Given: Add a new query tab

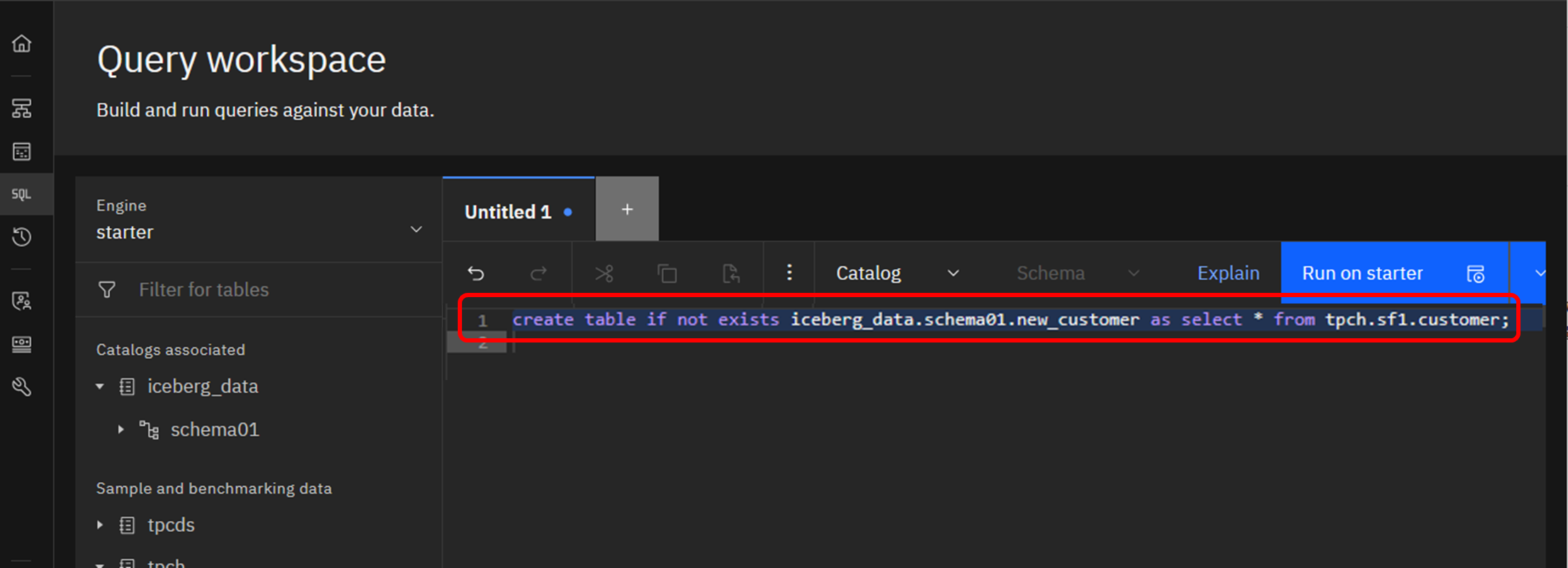Looking at the screenshot, I should 627,210.
